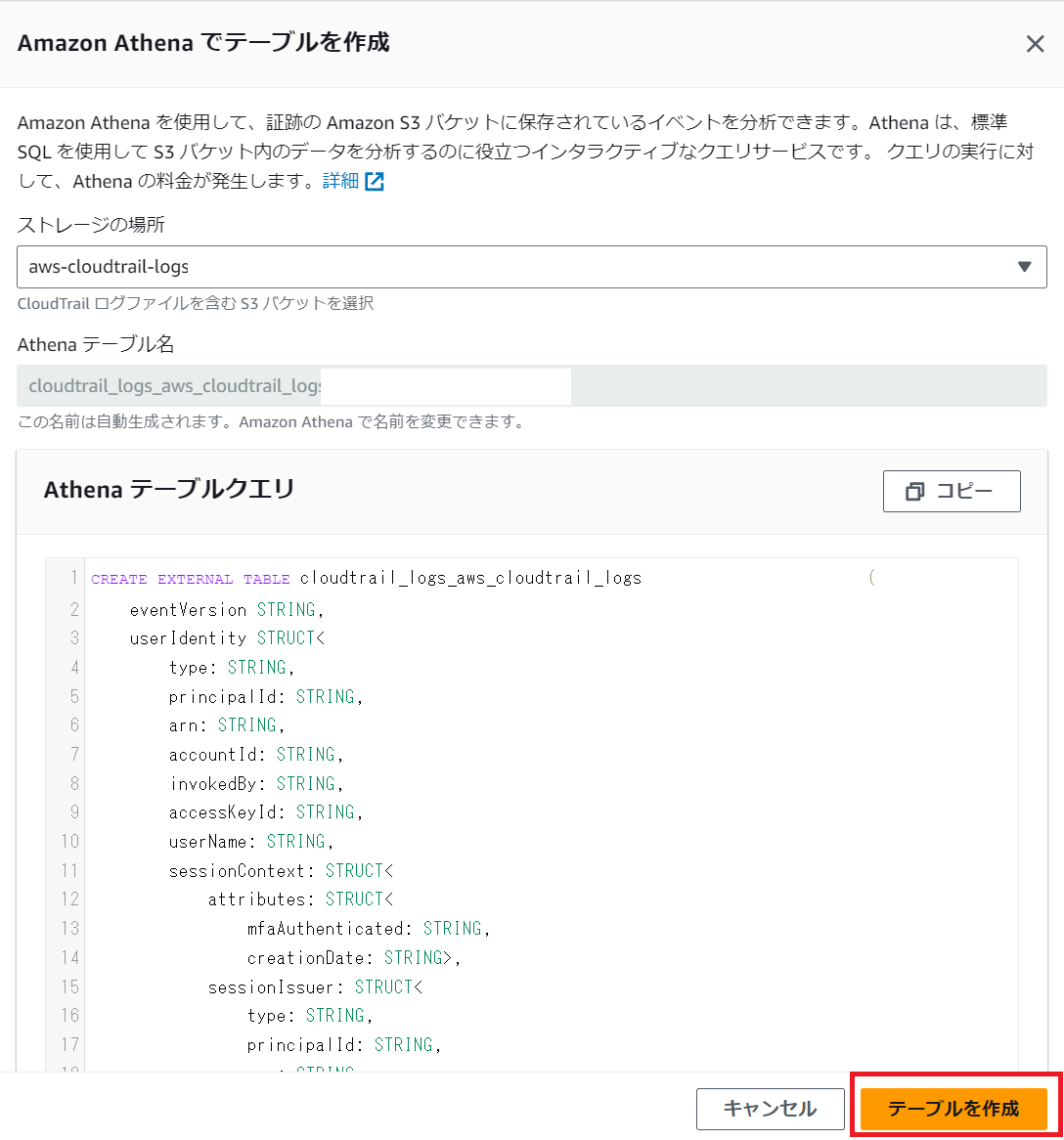Viewport: 1064px width, 1140px height.
Task: Click dropdown arrow in storage location field
Action: [x=1024, y=267]
